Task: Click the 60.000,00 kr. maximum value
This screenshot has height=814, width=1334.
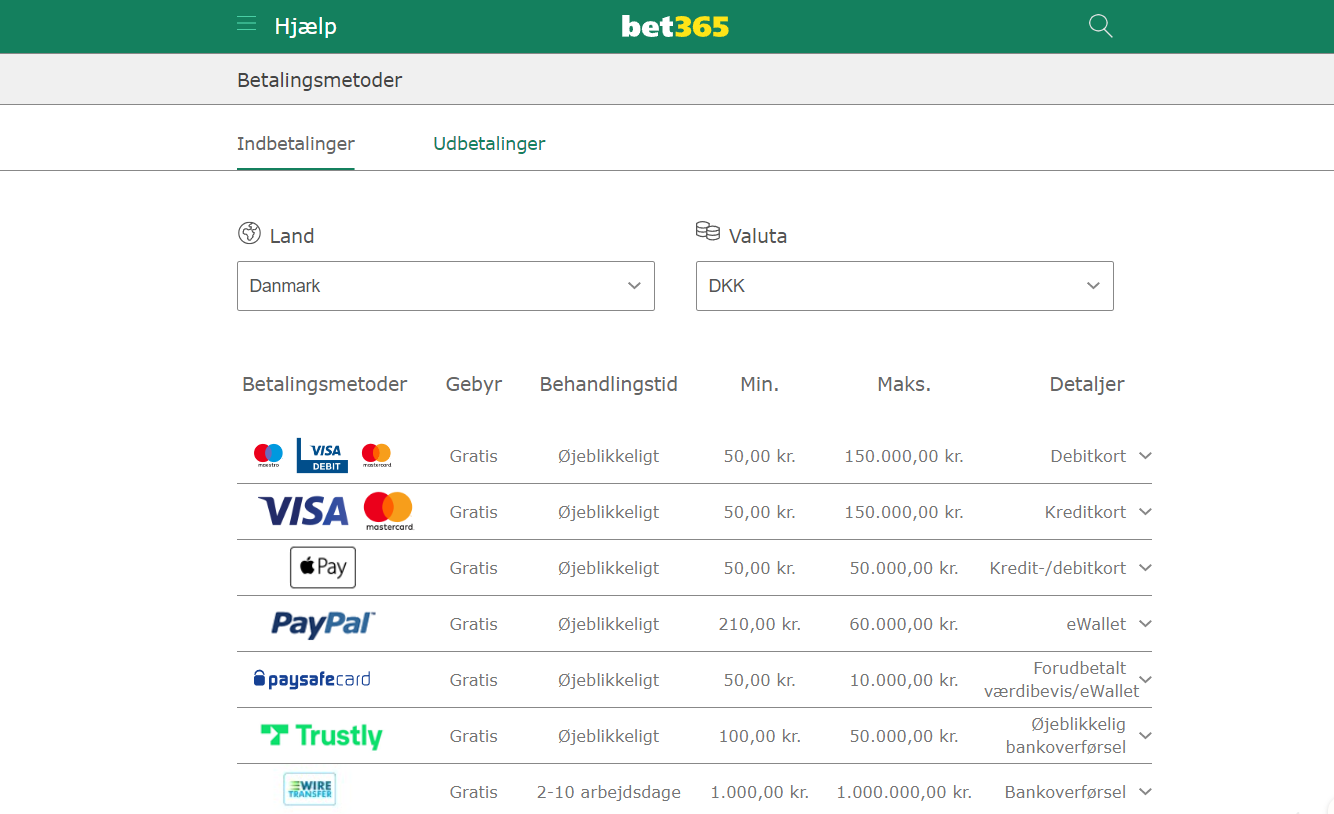Action: pyautogui.click(x=904, y=624)
